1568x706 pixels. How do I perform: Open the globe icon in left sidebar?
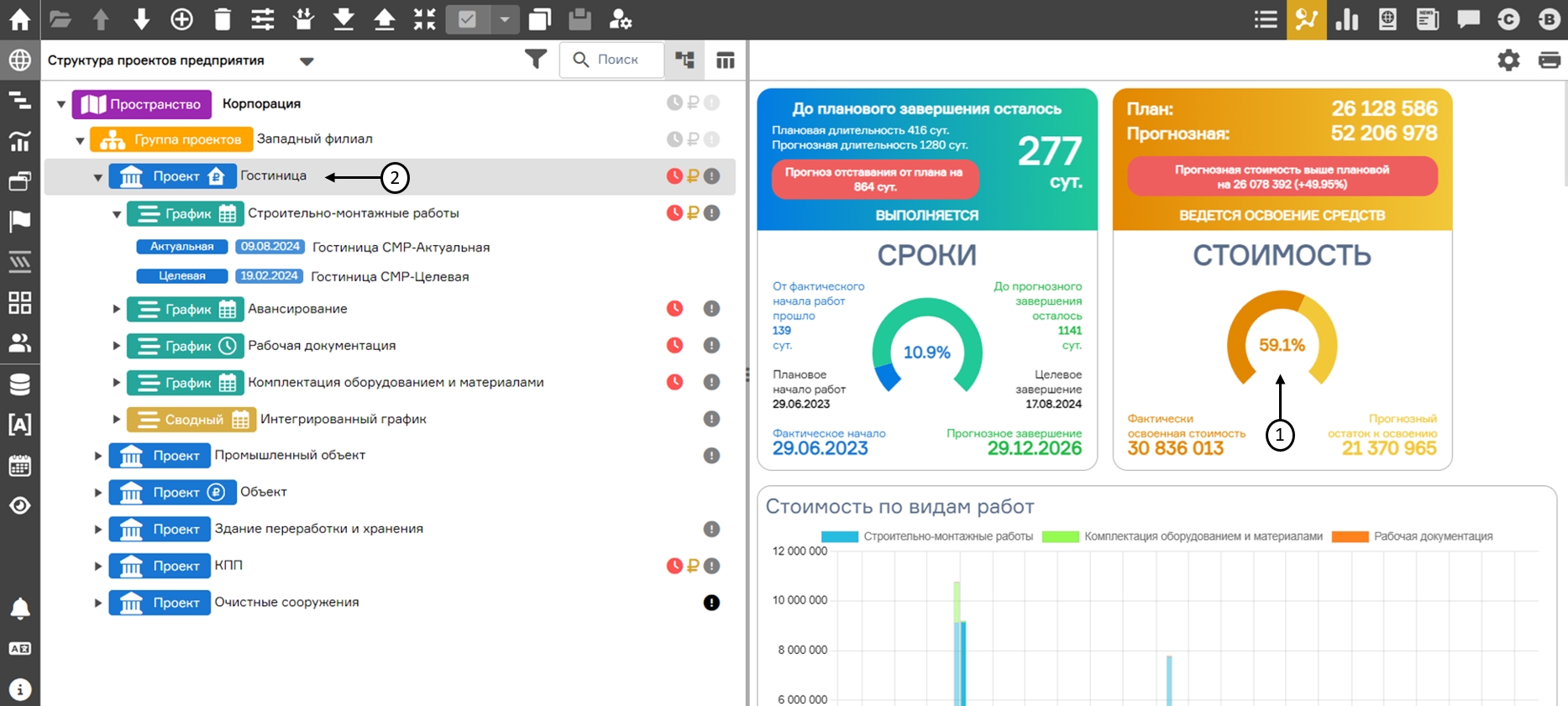click(x=19, y=60)
